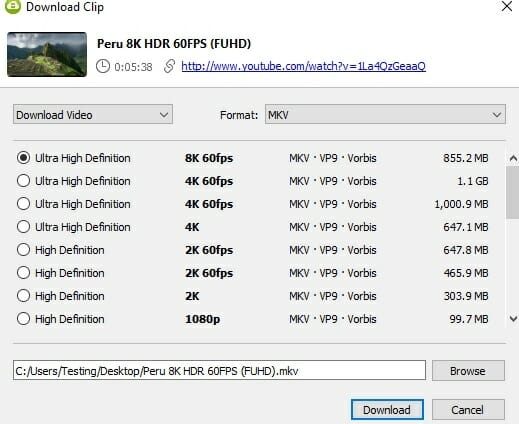Click the chain link icon beside the URL

click(169, 66)
